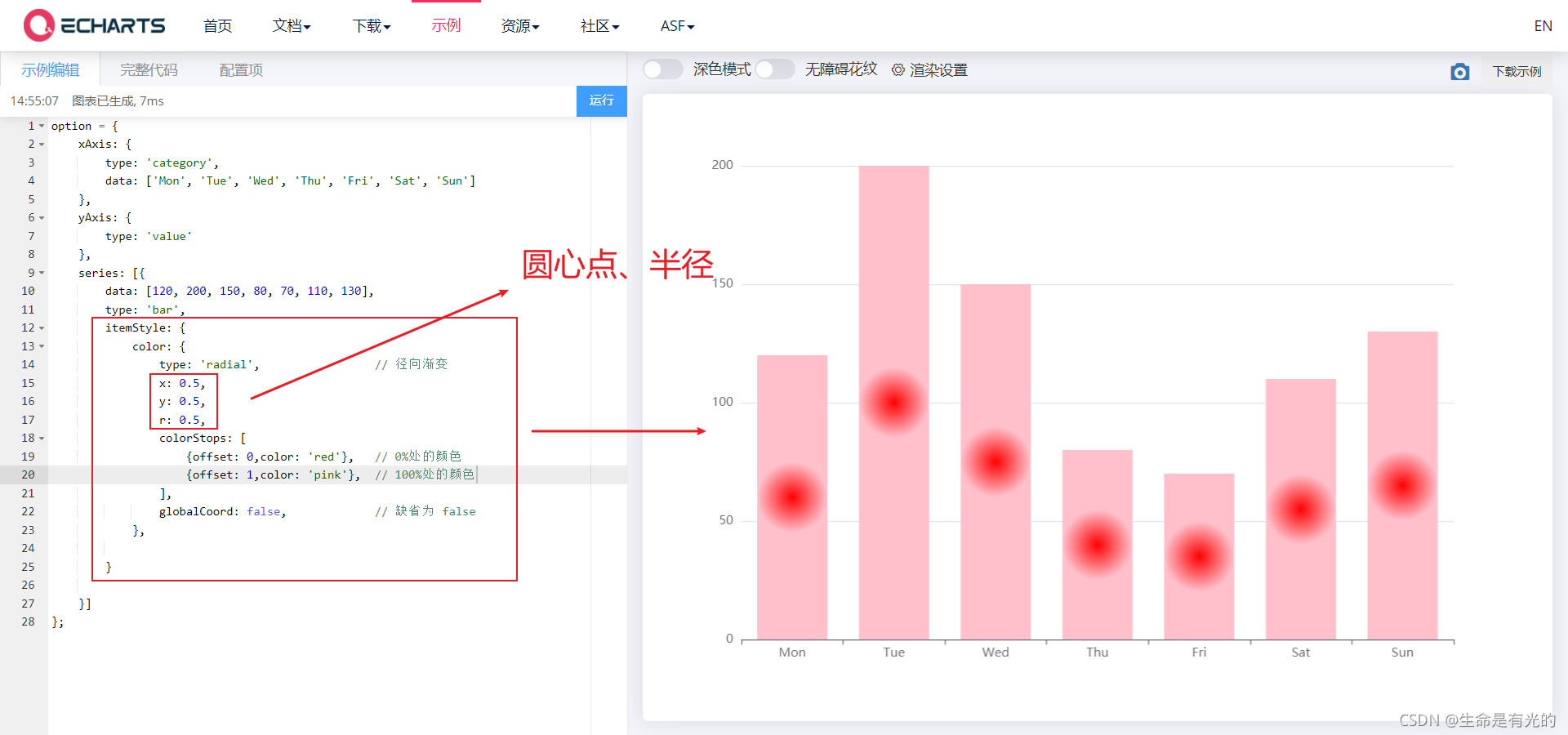Open the 渲染设置 render settings
1568x735 pixels.
(929, 70)
